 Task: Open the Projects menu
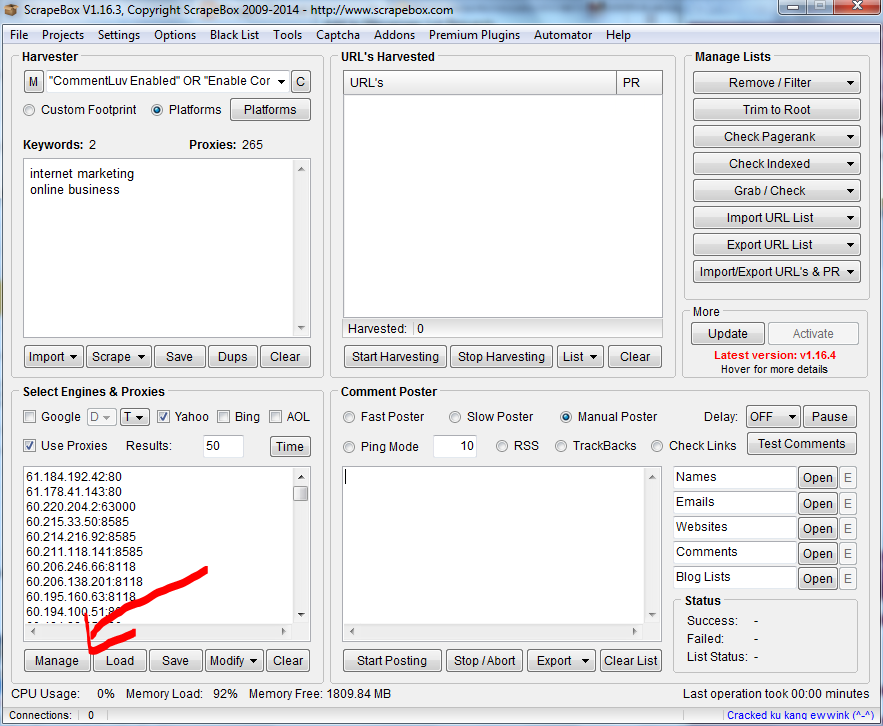pos(63,35)
